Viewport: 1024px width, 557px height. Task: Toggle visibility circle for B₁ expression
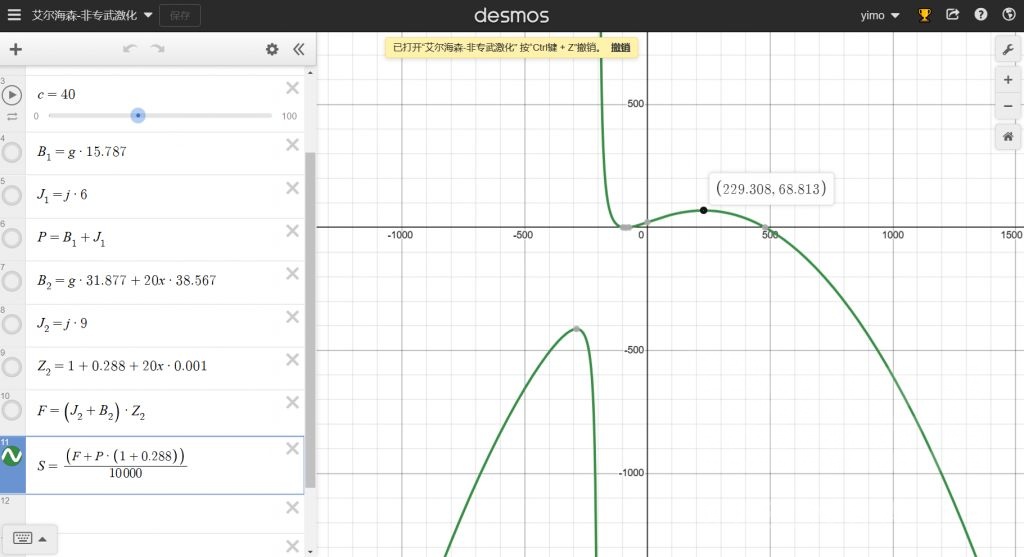pos(12,153)
